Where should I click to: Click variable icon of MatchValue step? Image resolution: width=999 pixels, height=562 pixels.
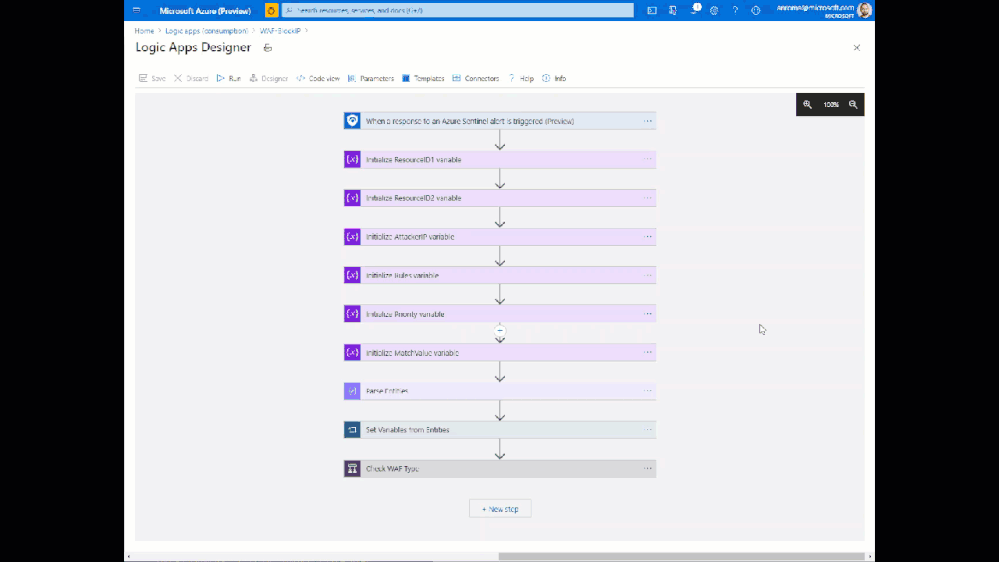pos(352,352)
